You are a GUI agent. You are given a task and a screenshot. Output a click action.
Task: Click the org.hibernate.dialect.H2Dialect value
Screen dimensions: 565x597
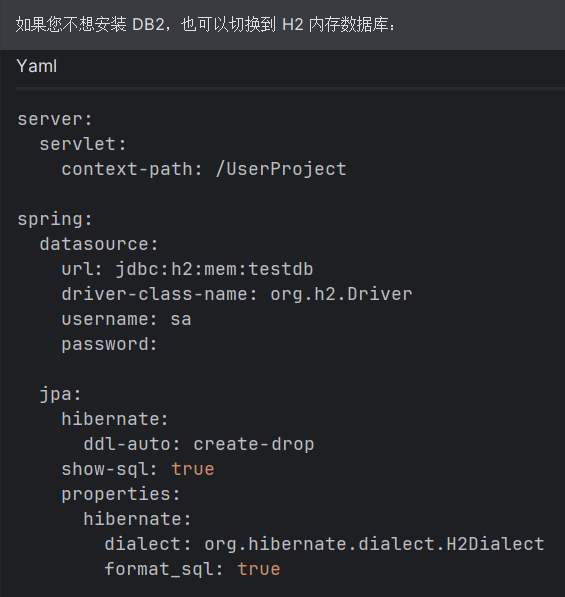[374, 544]
